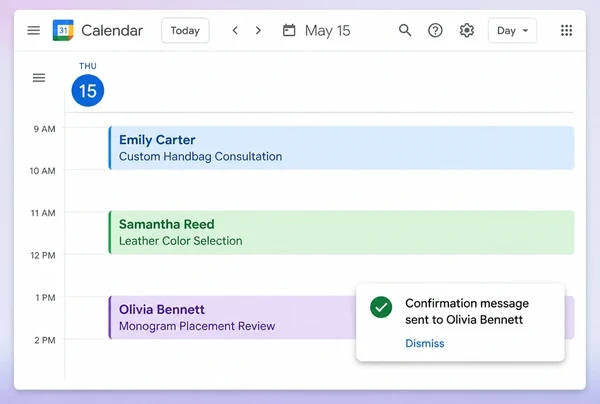The height and width of the screenshot is (404, 600).
Task: Click the Google Calendar logo icon
Action: click(x=63, y=30)
